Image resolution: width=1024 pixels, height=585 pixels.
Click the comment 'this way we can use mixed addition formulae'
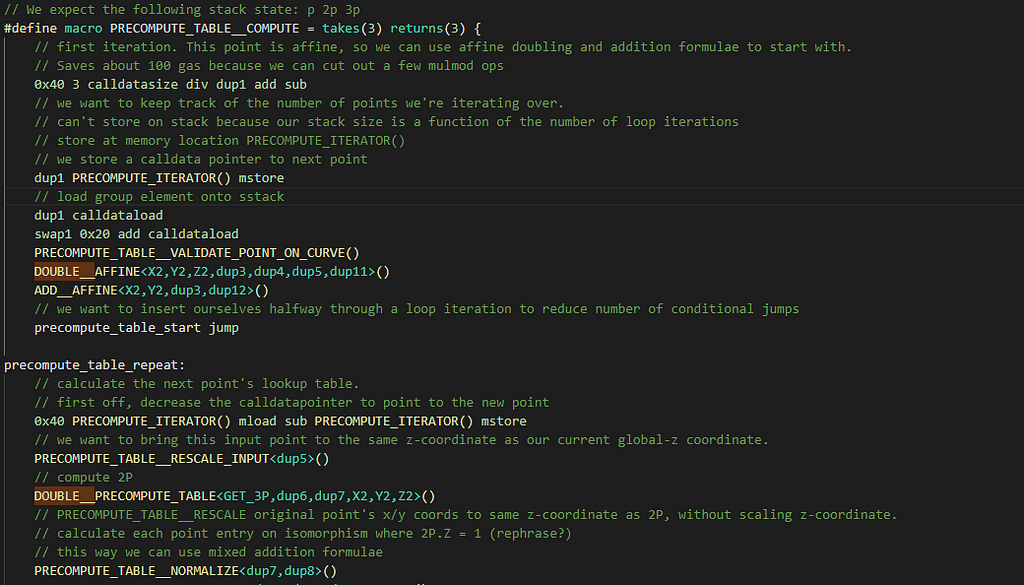pyautogui.click(x=208, y=552)
